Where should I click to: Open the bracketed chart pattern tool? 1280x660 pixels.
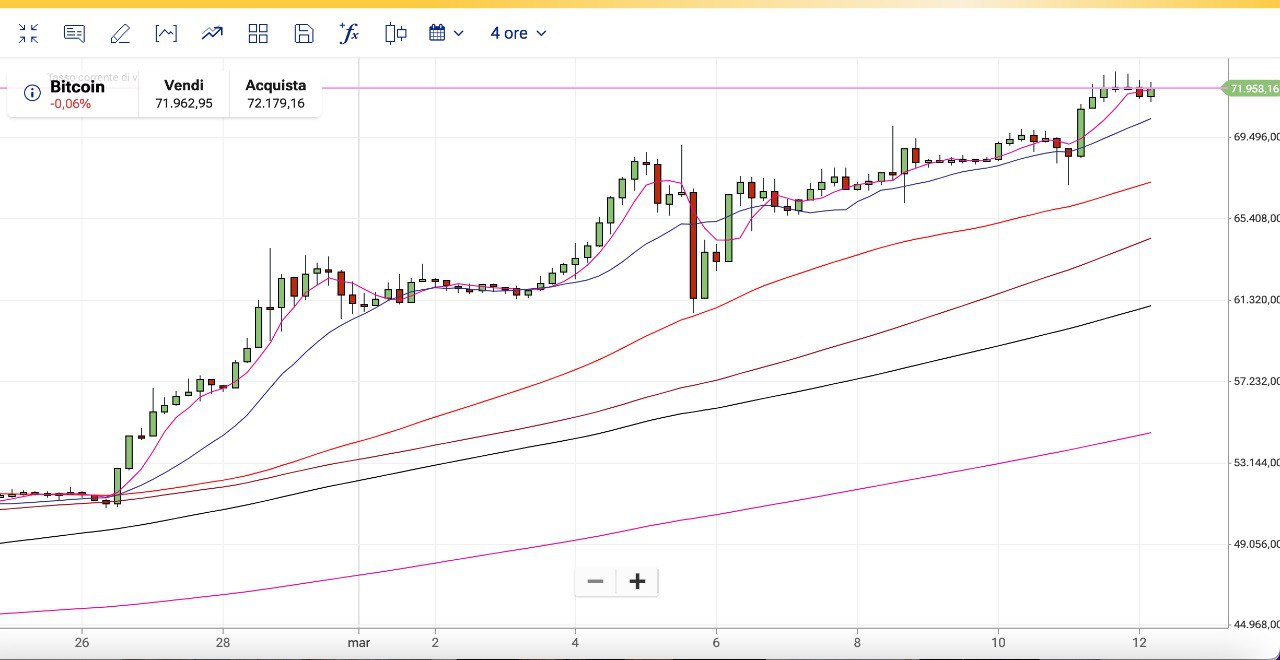click(x=166, y=34)
